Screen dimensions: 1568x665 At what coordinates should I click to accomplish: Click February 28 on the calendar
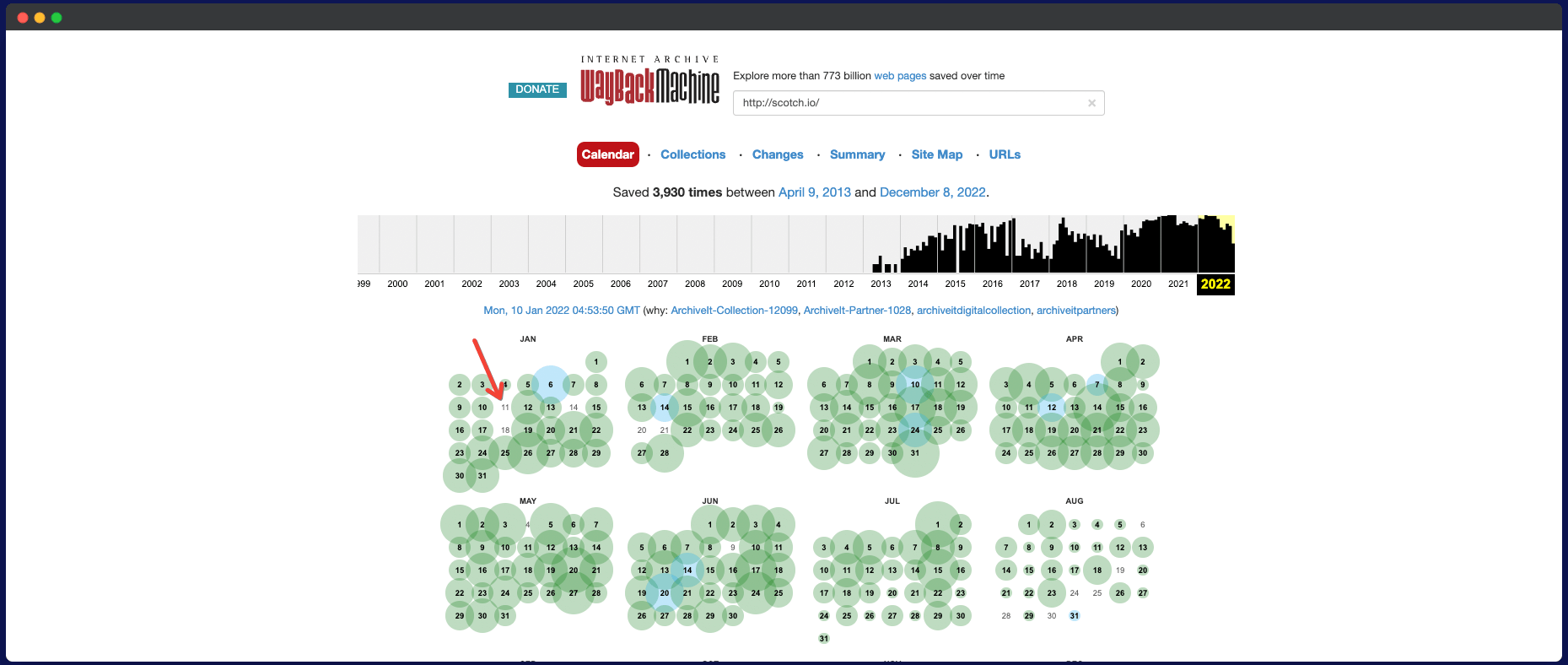point(665,453)
